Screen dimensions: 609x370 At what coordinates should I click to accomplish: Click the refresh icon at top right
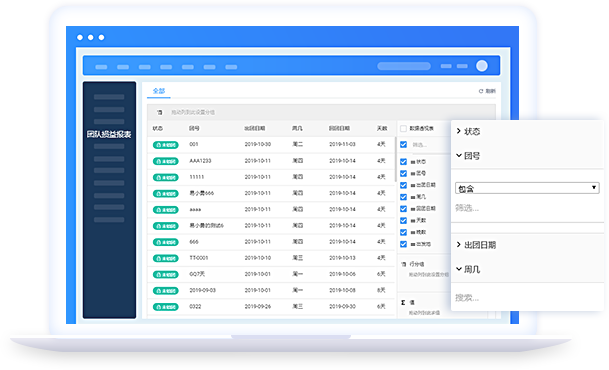click(x=481, y=91)
